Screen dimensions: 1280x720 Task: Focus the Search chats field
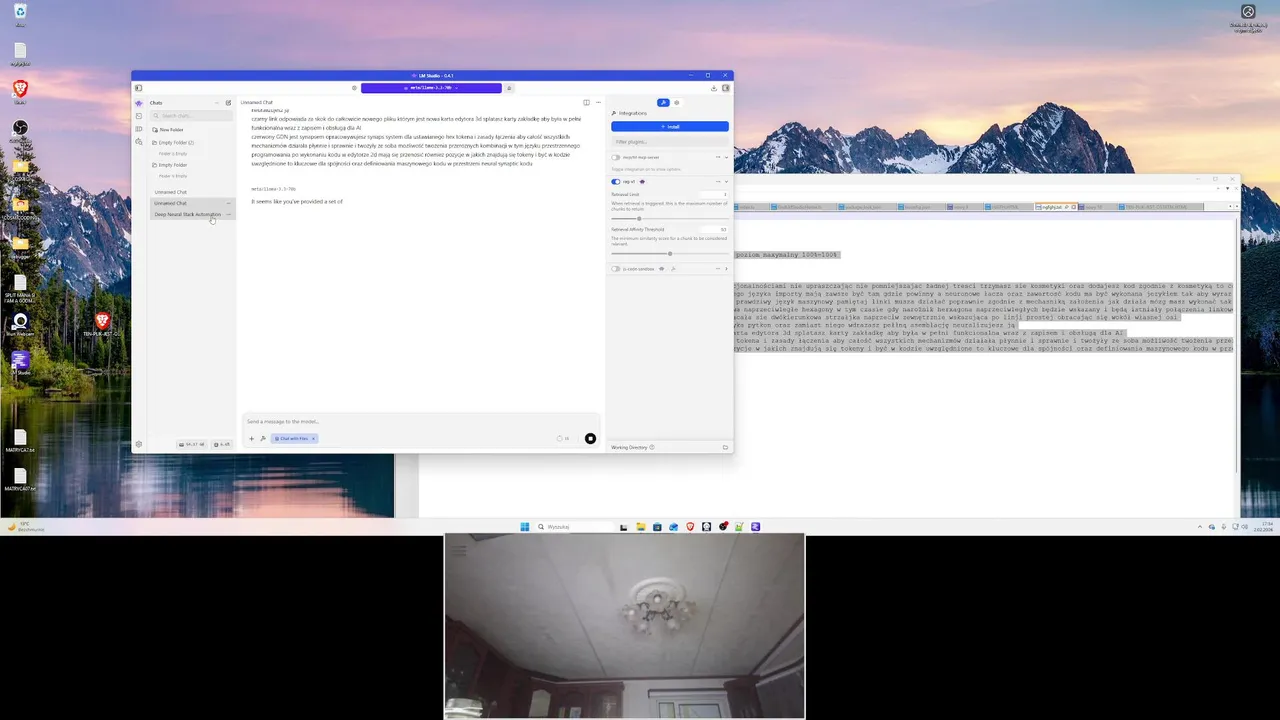pyautogui.click(x=191, y=116)
